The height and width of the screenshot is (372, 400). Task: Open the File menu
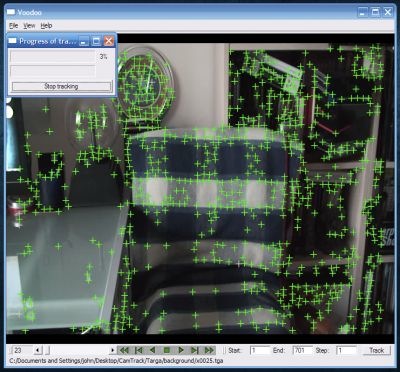14,26
